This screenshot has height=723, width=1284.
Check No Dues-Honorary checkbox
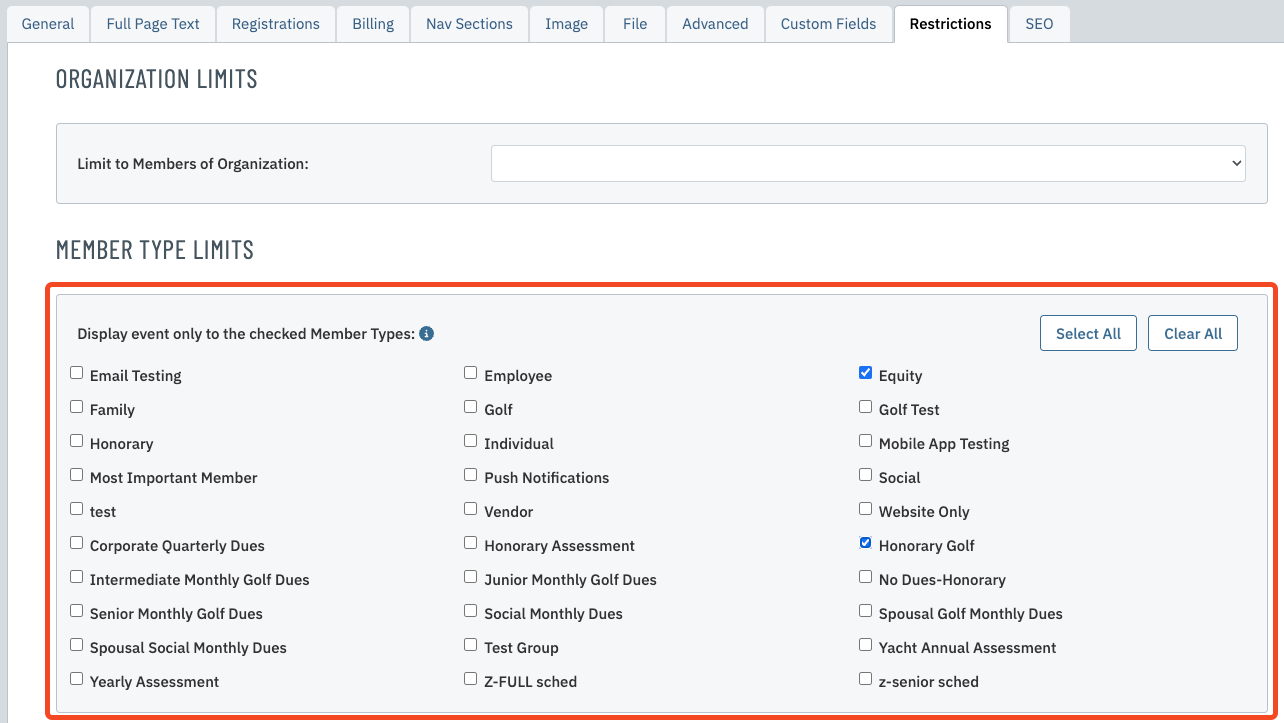866,577
